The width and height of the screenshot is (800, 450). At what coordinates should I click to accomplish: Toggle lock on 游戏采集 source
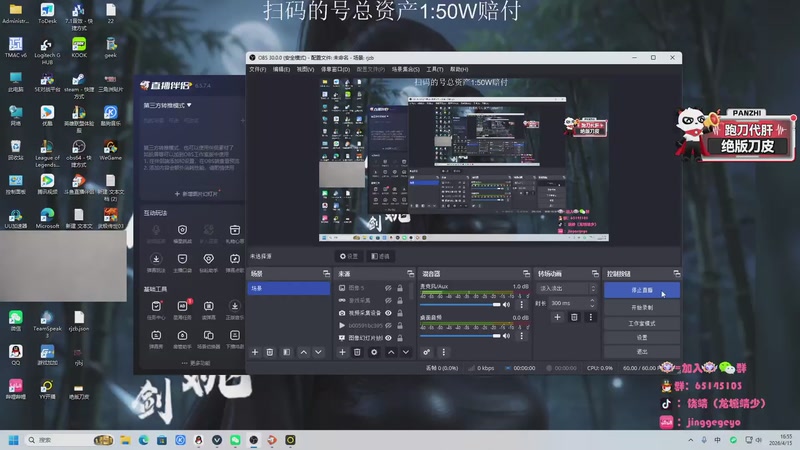400,301
